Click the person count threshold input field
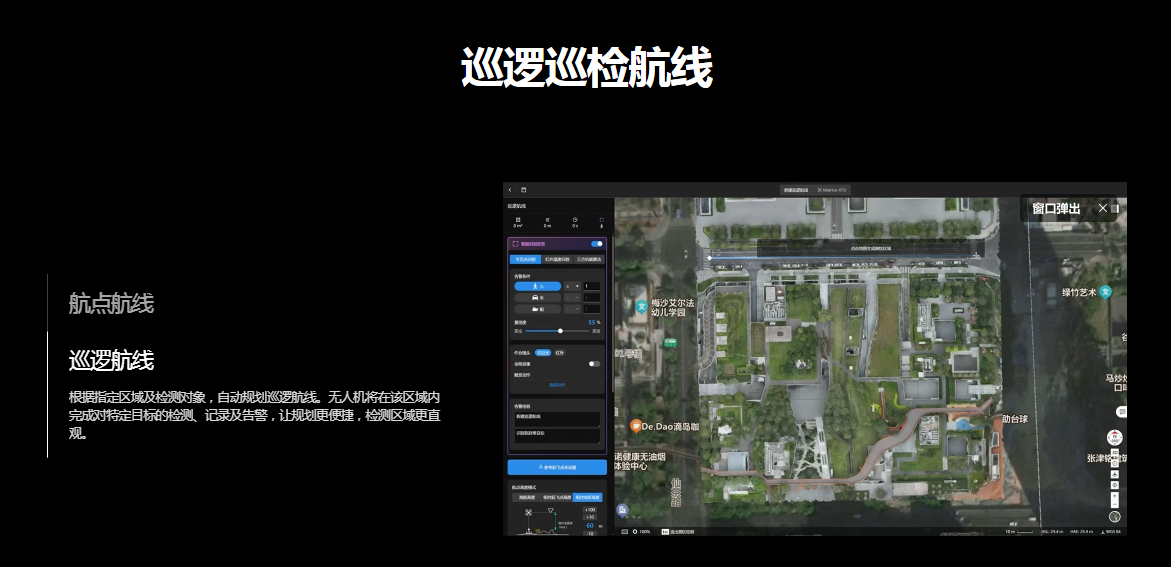 (592, 286)
